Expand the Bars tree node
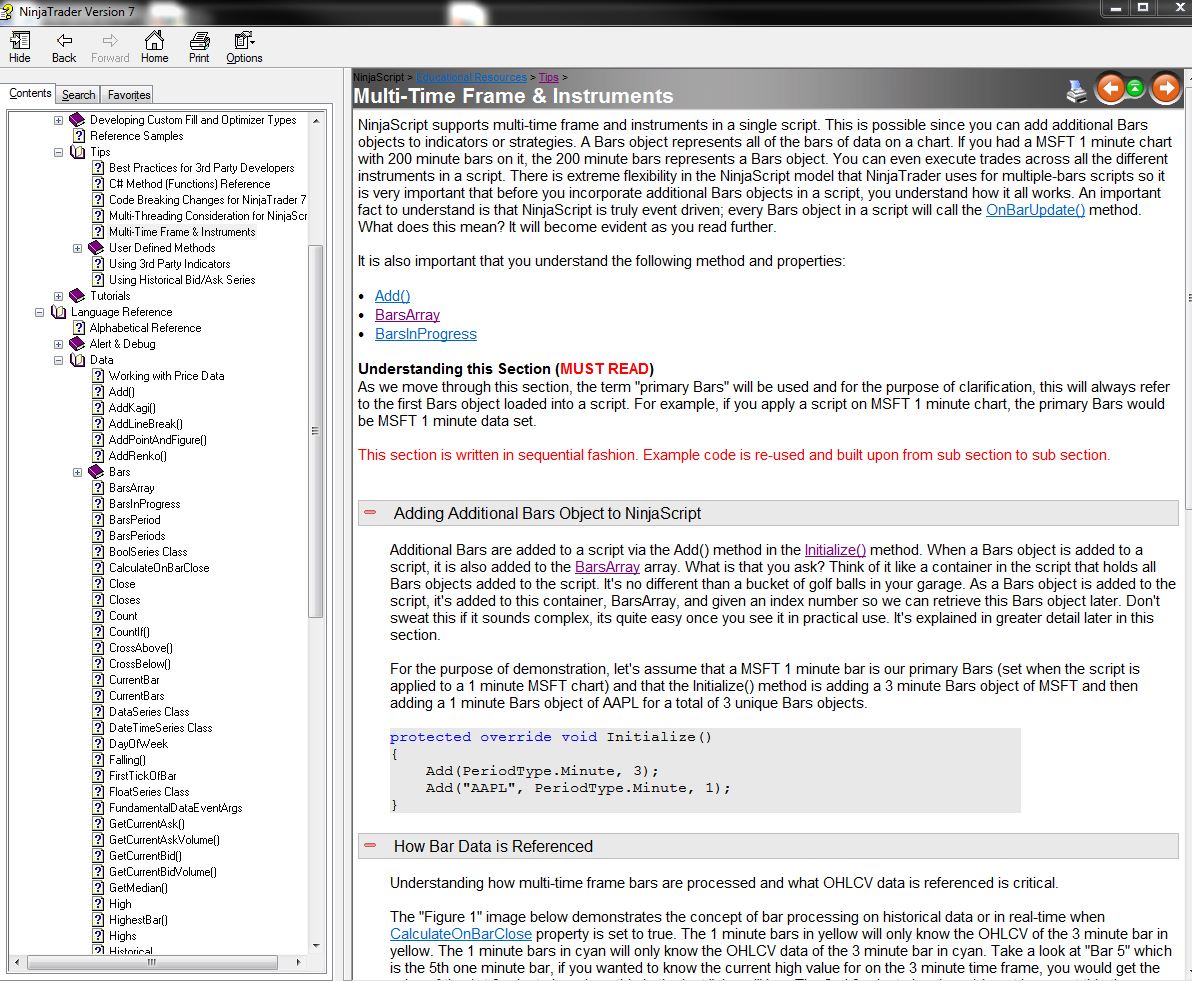The width and height of the screenshot is (1192, 981). (78, 472)
